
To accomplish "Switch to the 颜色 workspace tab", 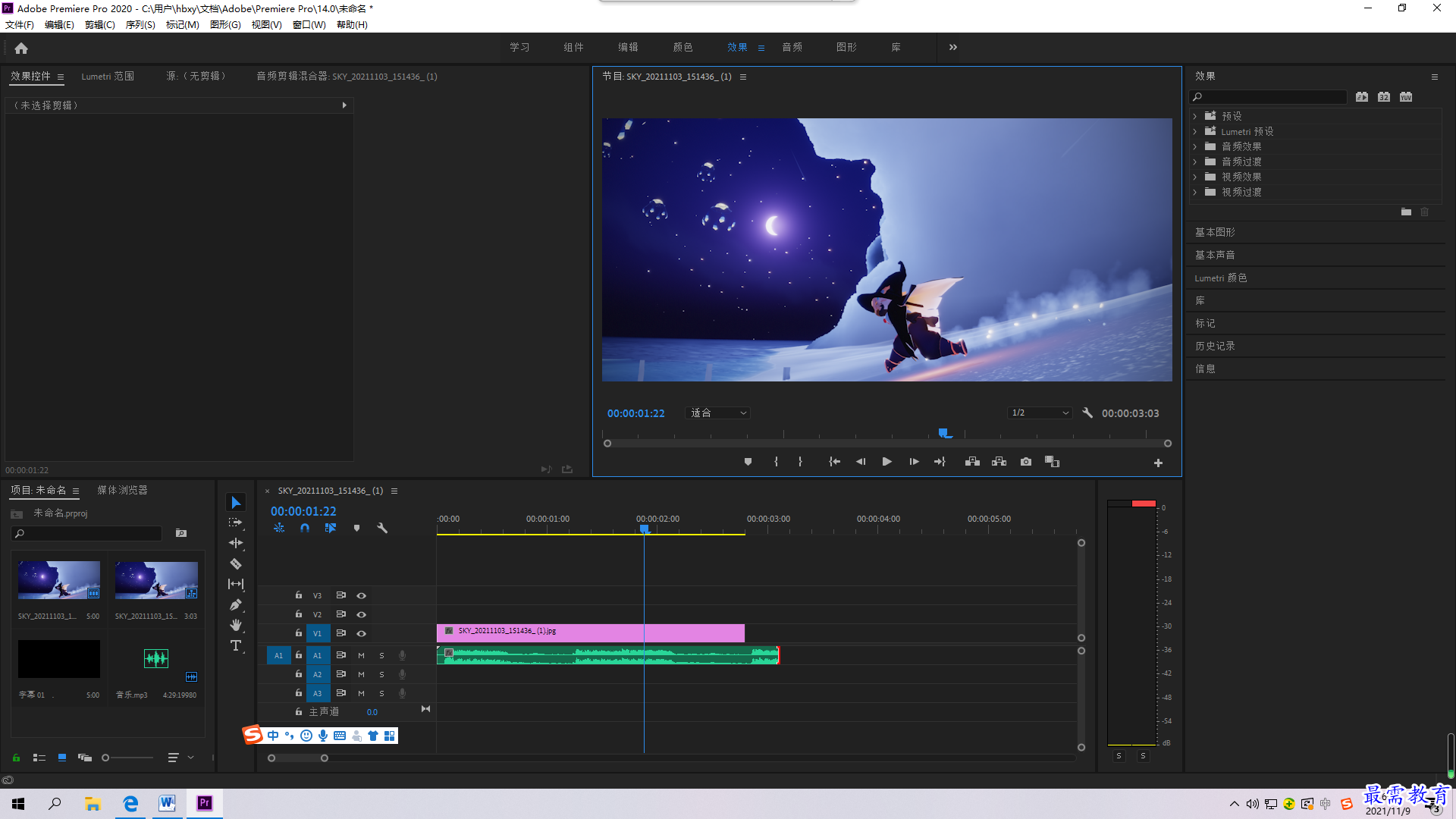I will [682, 47].
